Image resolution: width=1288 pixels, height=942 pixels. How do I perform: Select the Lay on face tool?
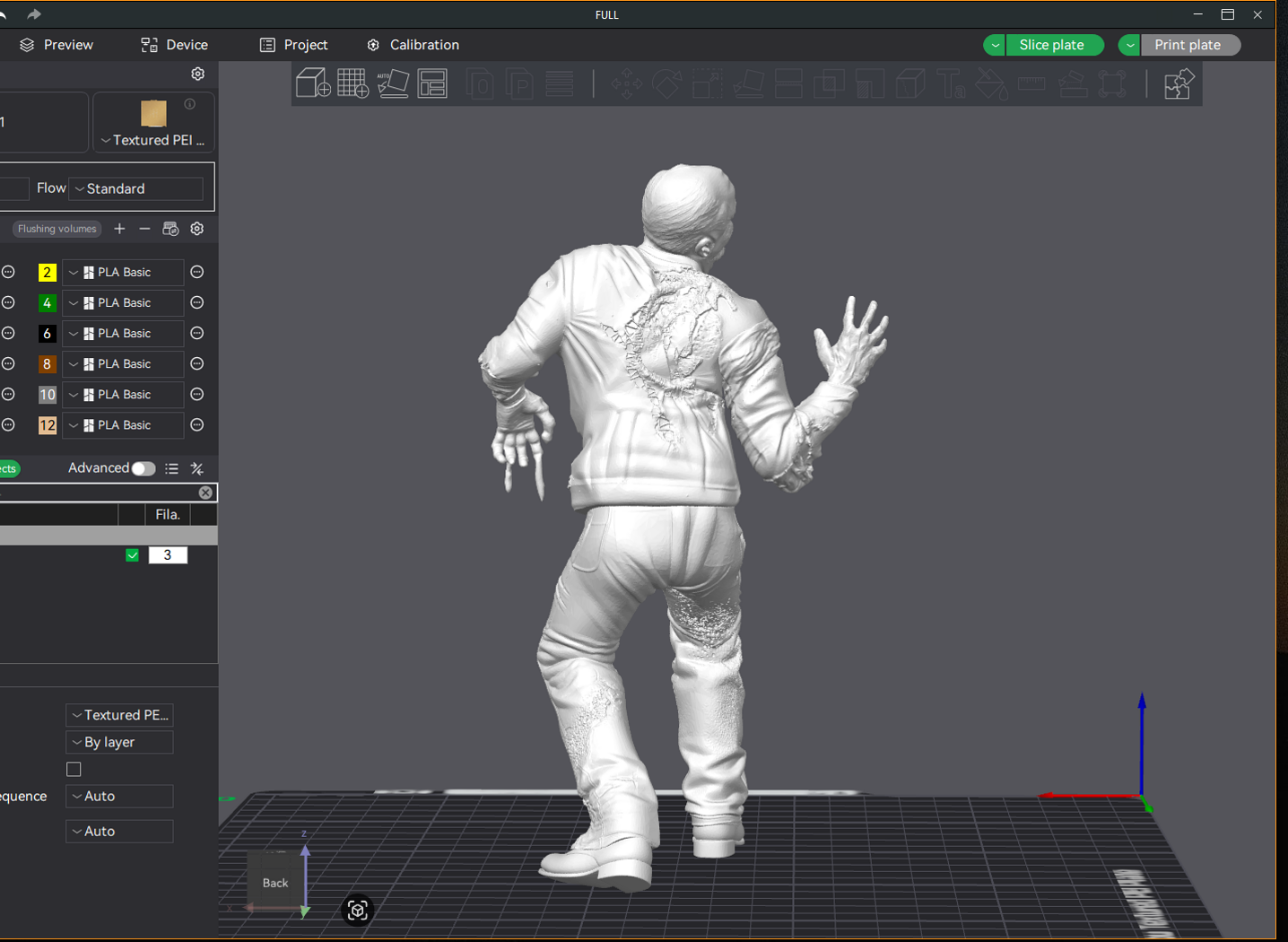(x=748, y=84)
